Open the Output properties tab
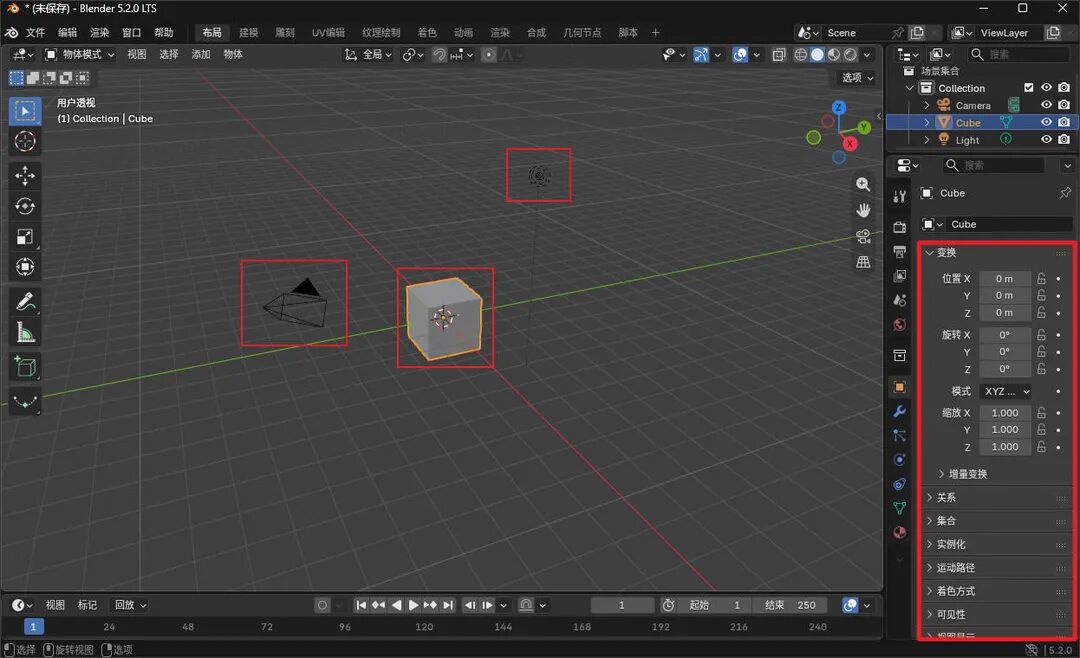Screen dimensions: 1080x658 [x=900, y=251]
